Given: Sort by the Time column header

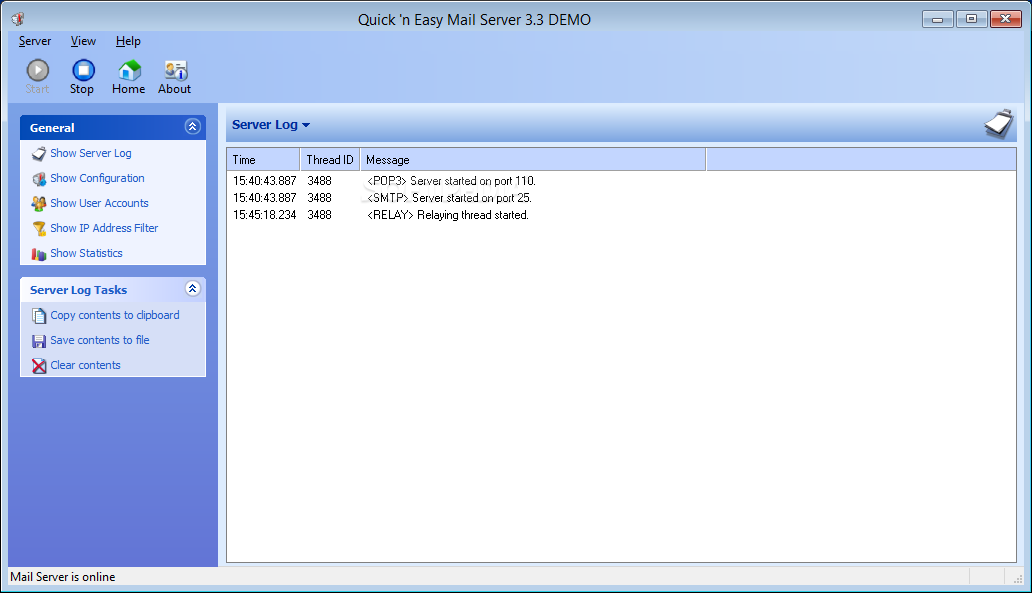Looking at the screenshot, I should point(263,160).
